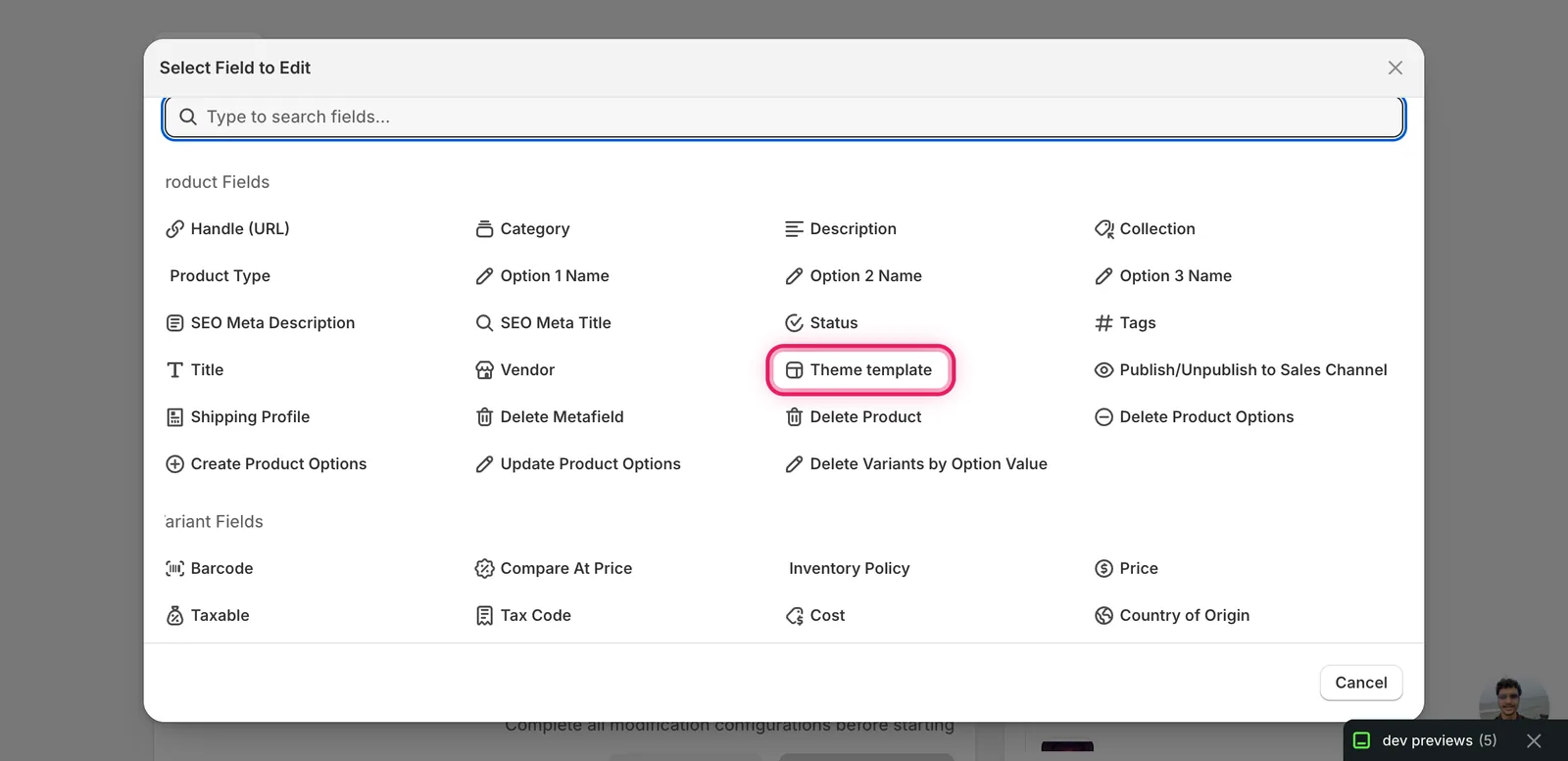Screen dimensions: 1568x761
Task: Click the Description lines icon
Action: coord(794,229)
